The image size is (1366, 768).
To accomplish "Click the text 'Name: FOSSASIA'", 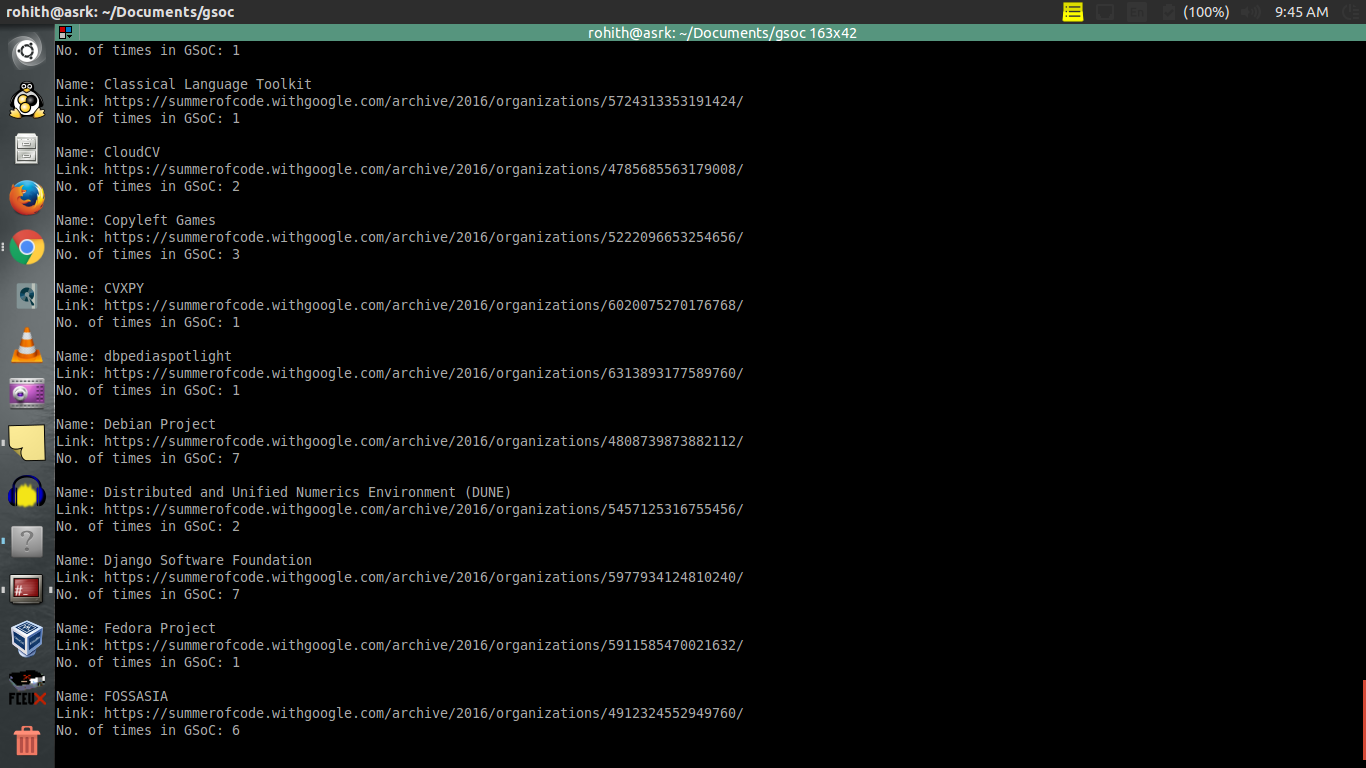I will click(112, 696).
